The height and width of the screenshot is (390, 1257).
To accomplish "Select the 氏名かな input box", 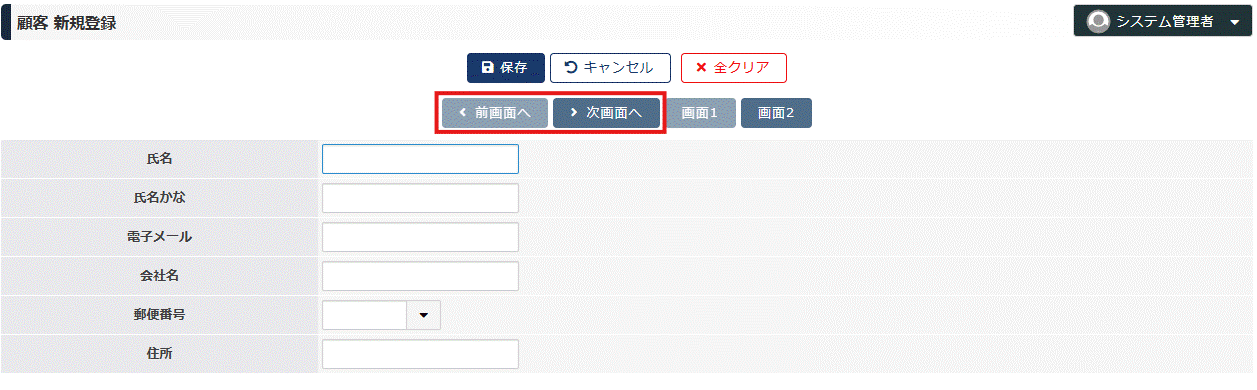I will pyautogui.click(x=420, y=198).
